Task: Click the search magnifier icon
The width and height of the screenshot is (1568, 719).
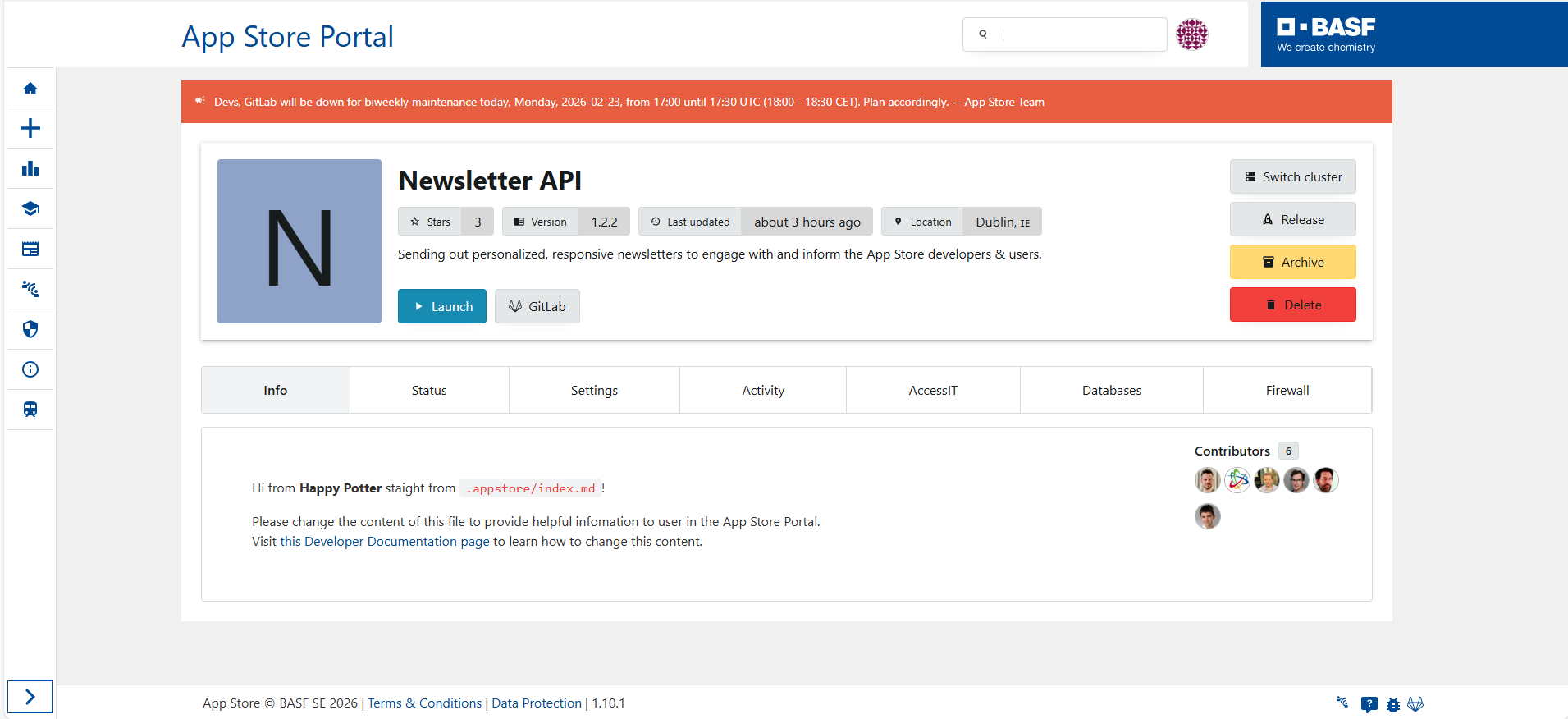Action: coord(983,34)
